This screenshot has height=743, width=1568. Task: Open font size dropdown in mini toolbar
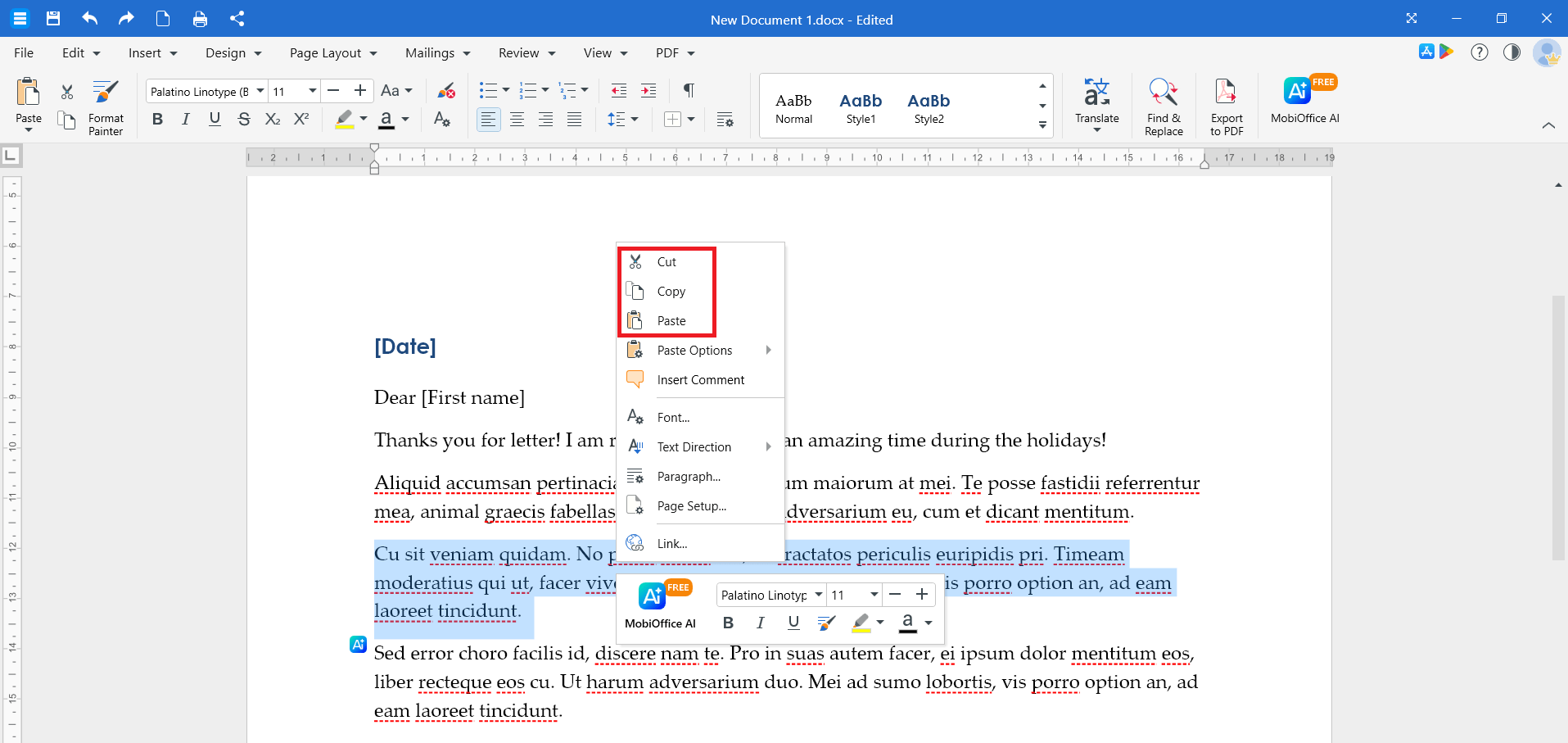coord(874,595)
